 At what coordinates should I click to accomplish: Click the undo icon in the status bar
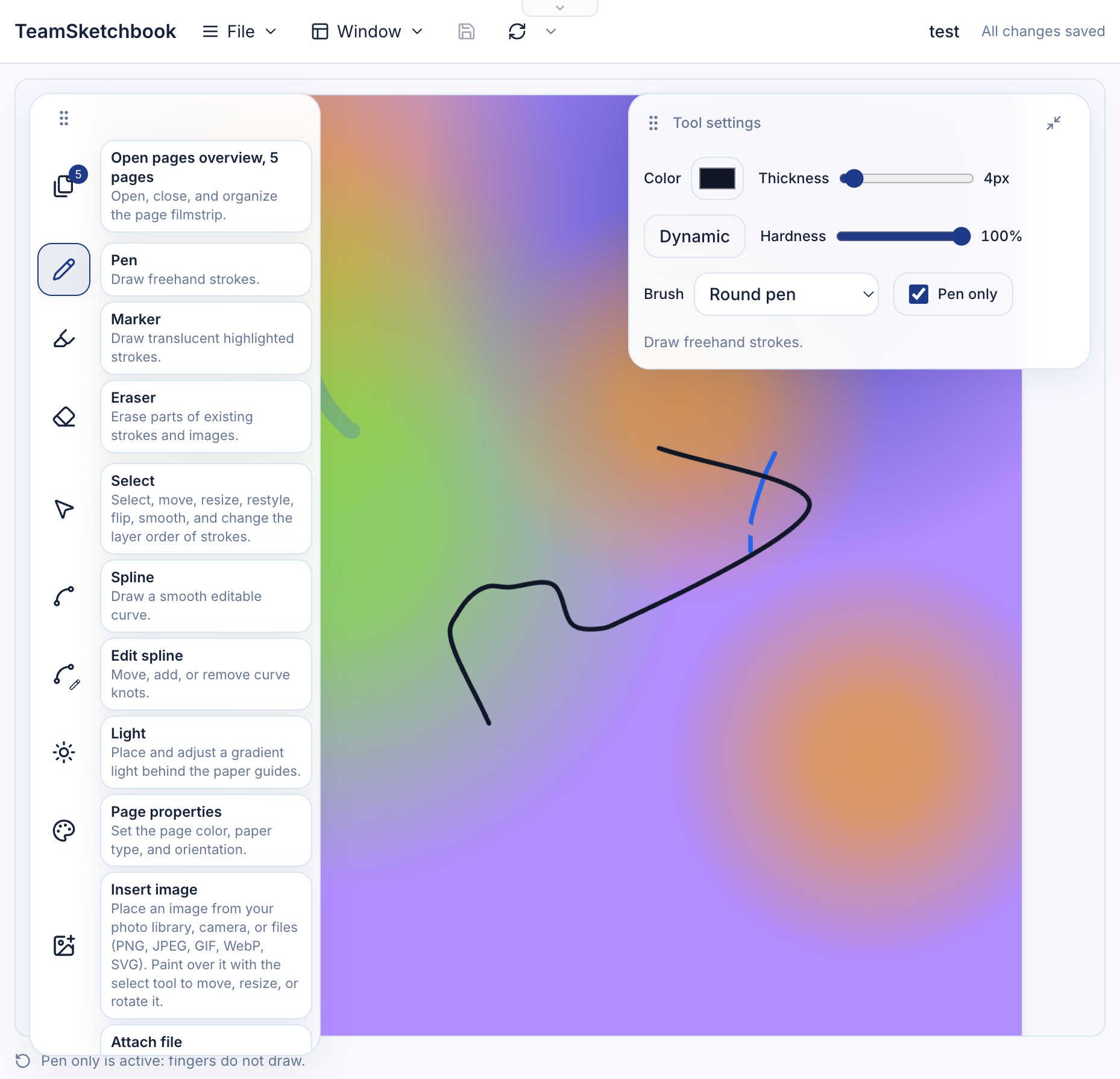(x=23, y=1061)
